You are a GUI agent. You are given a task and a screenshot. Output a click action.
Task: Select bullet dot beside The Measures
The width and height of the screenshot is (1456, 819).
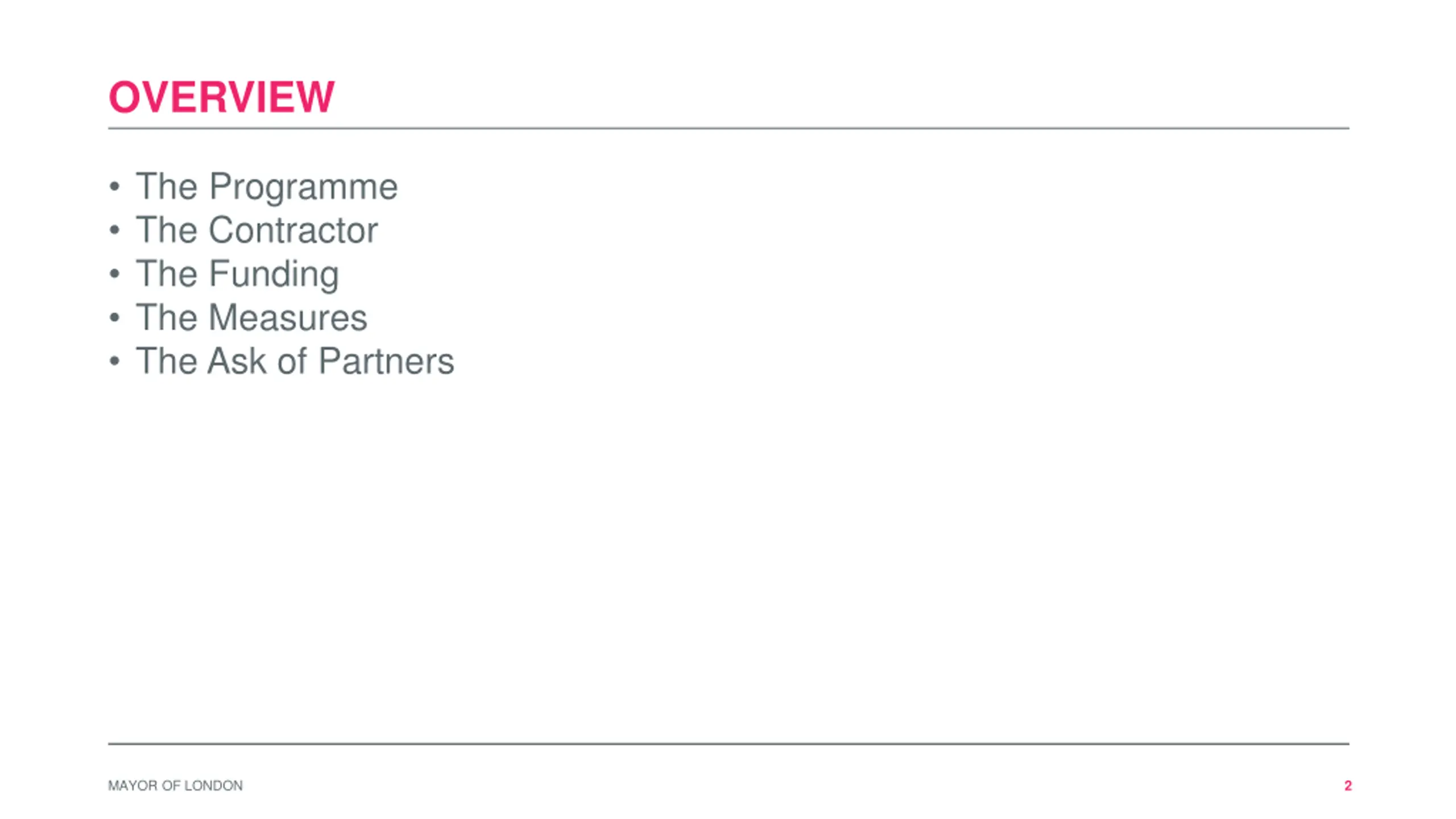pos(114,317)
